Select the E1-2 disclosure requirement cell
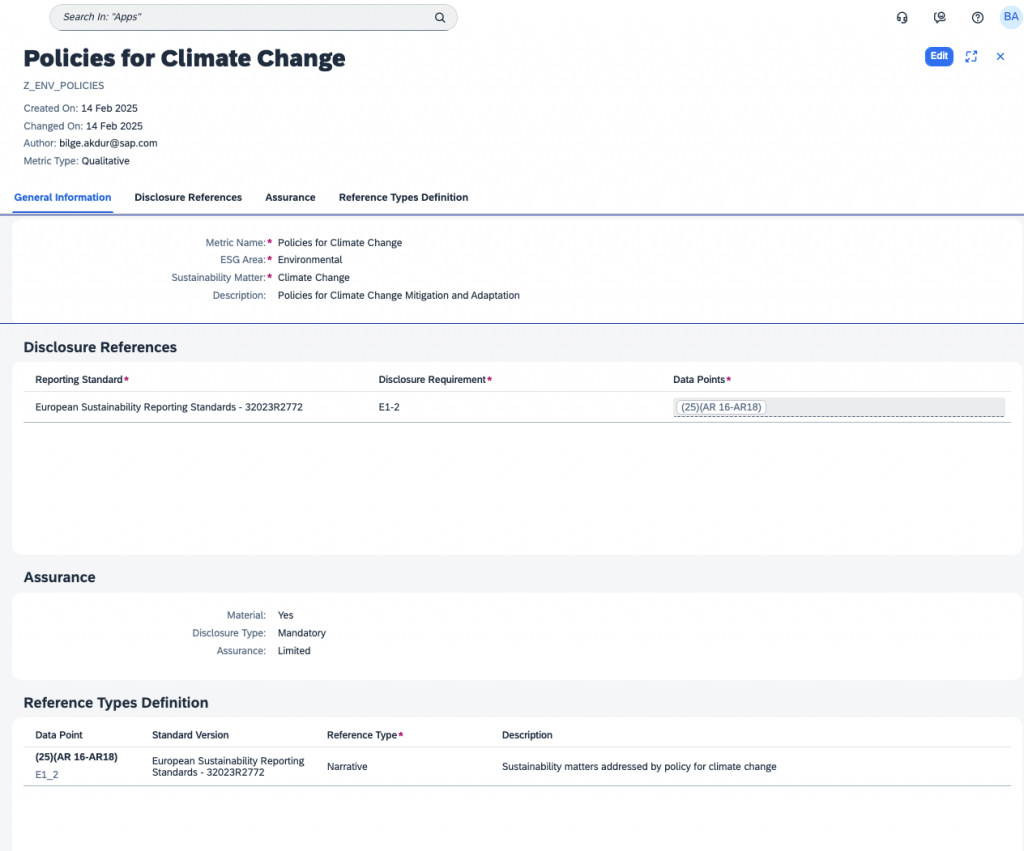This screenshot has height=851, width=1024. 389,407
